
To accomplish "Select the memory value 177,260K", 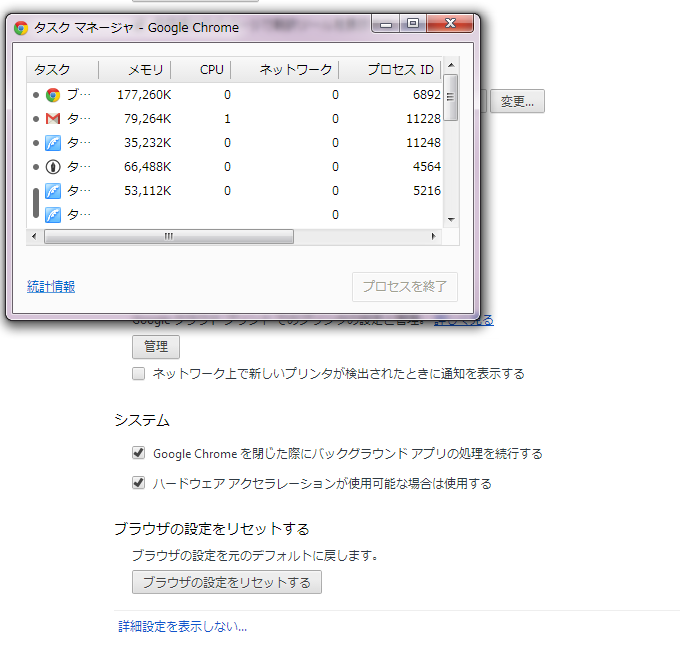I will (144, 95).
